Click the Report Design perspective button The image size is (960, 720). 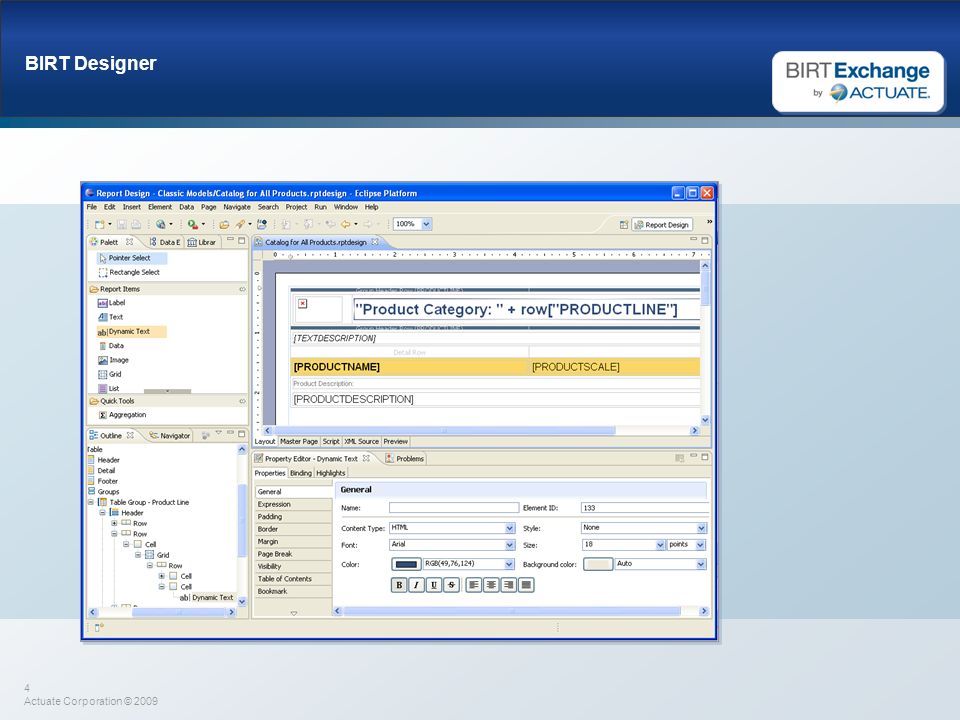coord(662,225)
